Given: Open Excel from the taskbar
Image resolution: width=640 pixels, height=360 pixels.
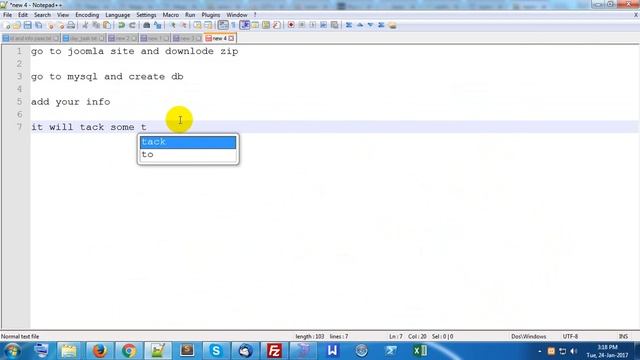Looking at the screenshot, I should pyautogui.click(x=420, y=351).
